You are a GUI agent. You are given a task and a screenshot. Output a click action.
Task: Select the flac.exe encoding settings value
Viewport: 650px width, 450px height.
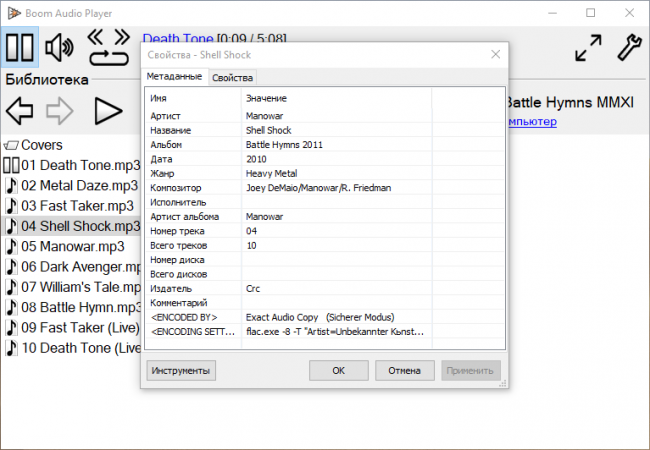point(337,331)
